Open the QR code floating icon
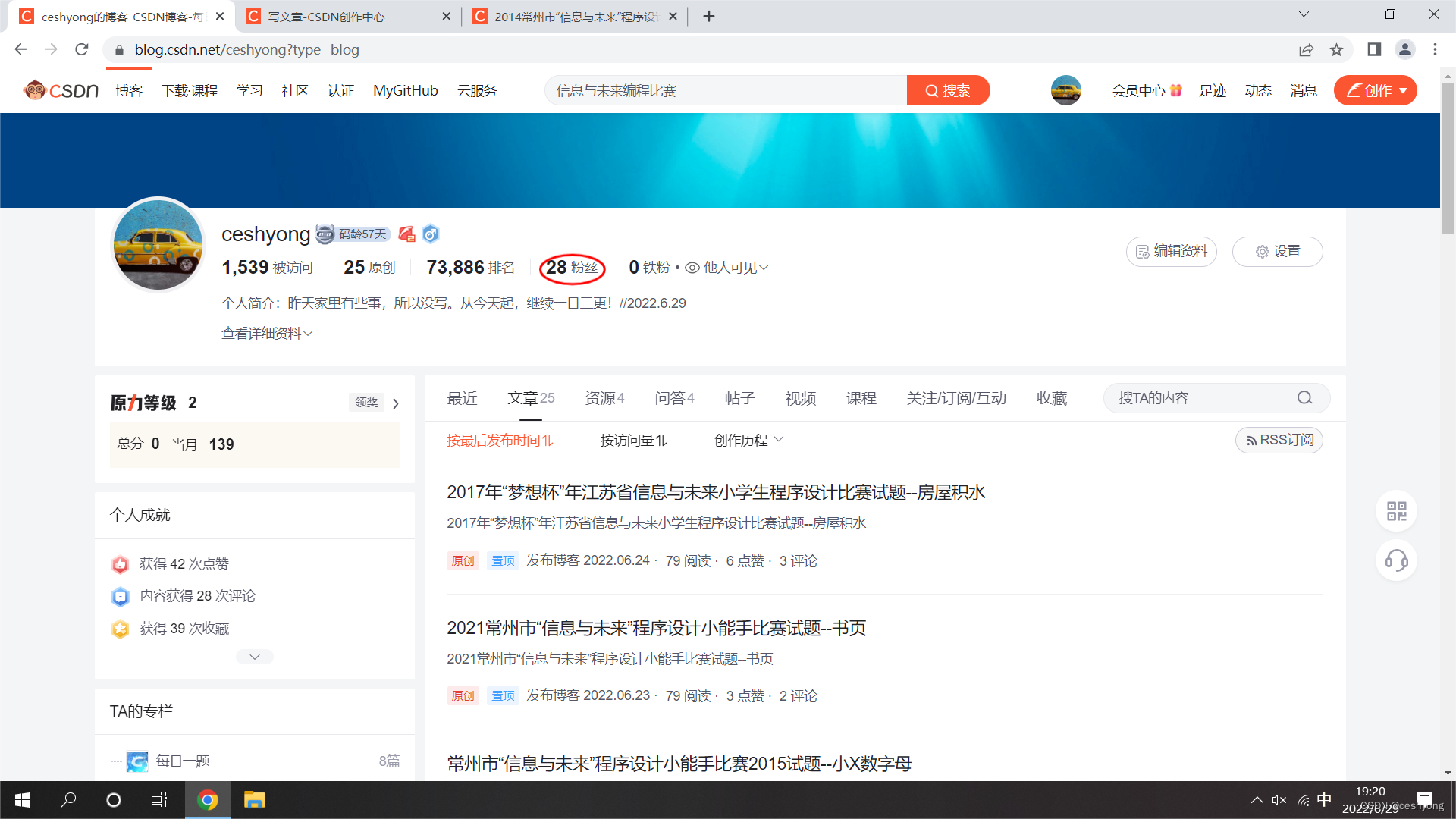This screenshot has height=819, width=1456. click(x=1396, y=511)
